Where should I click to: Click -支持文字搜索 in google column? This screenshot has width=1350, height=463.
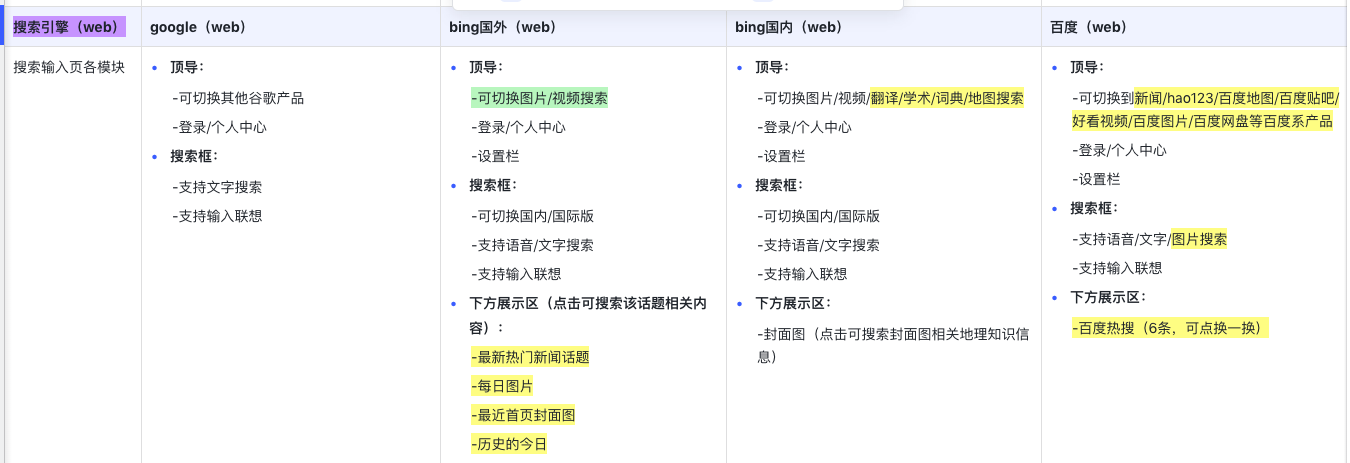(217, 187)
